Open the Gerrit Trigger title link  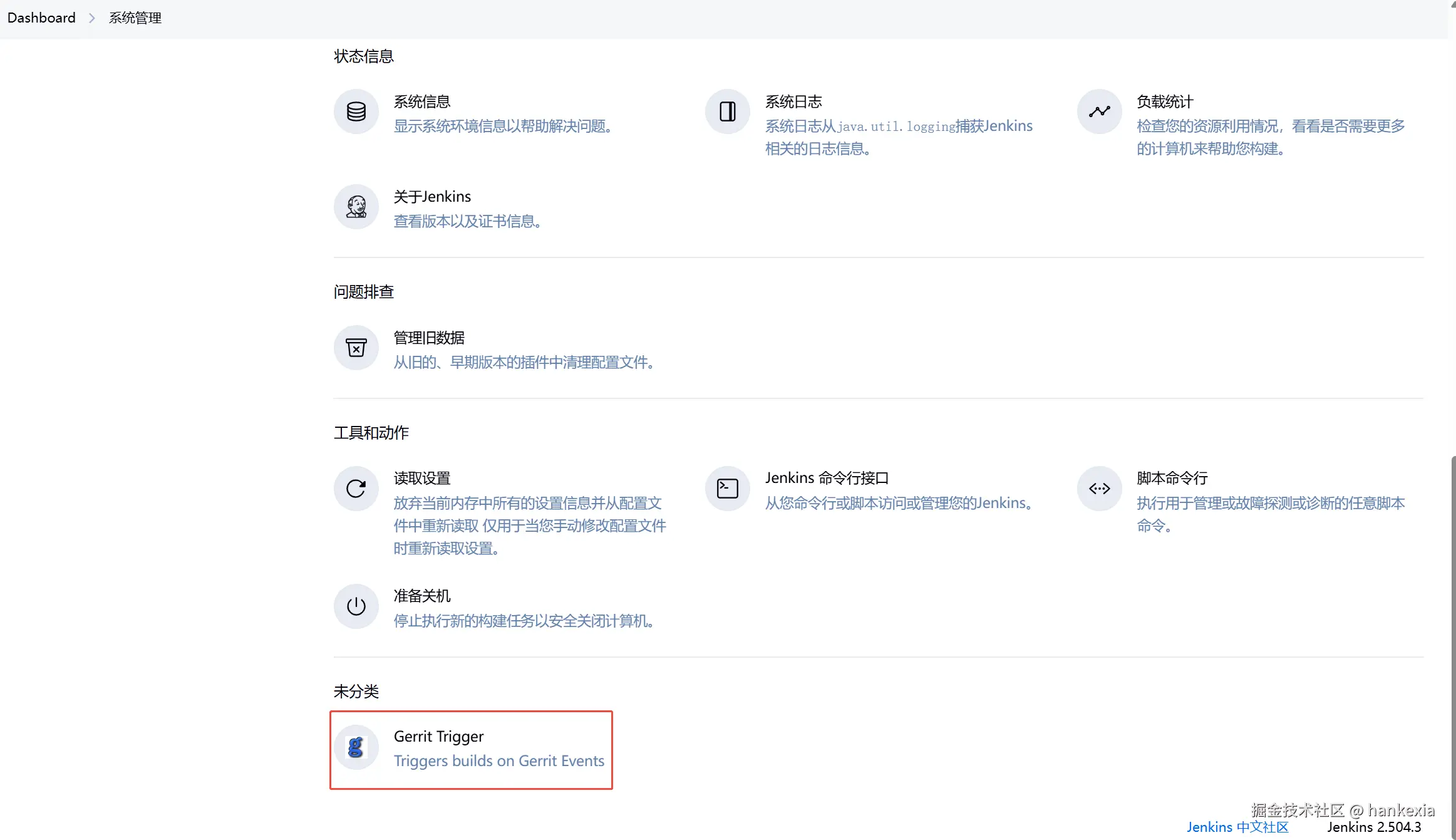[438, 736]
